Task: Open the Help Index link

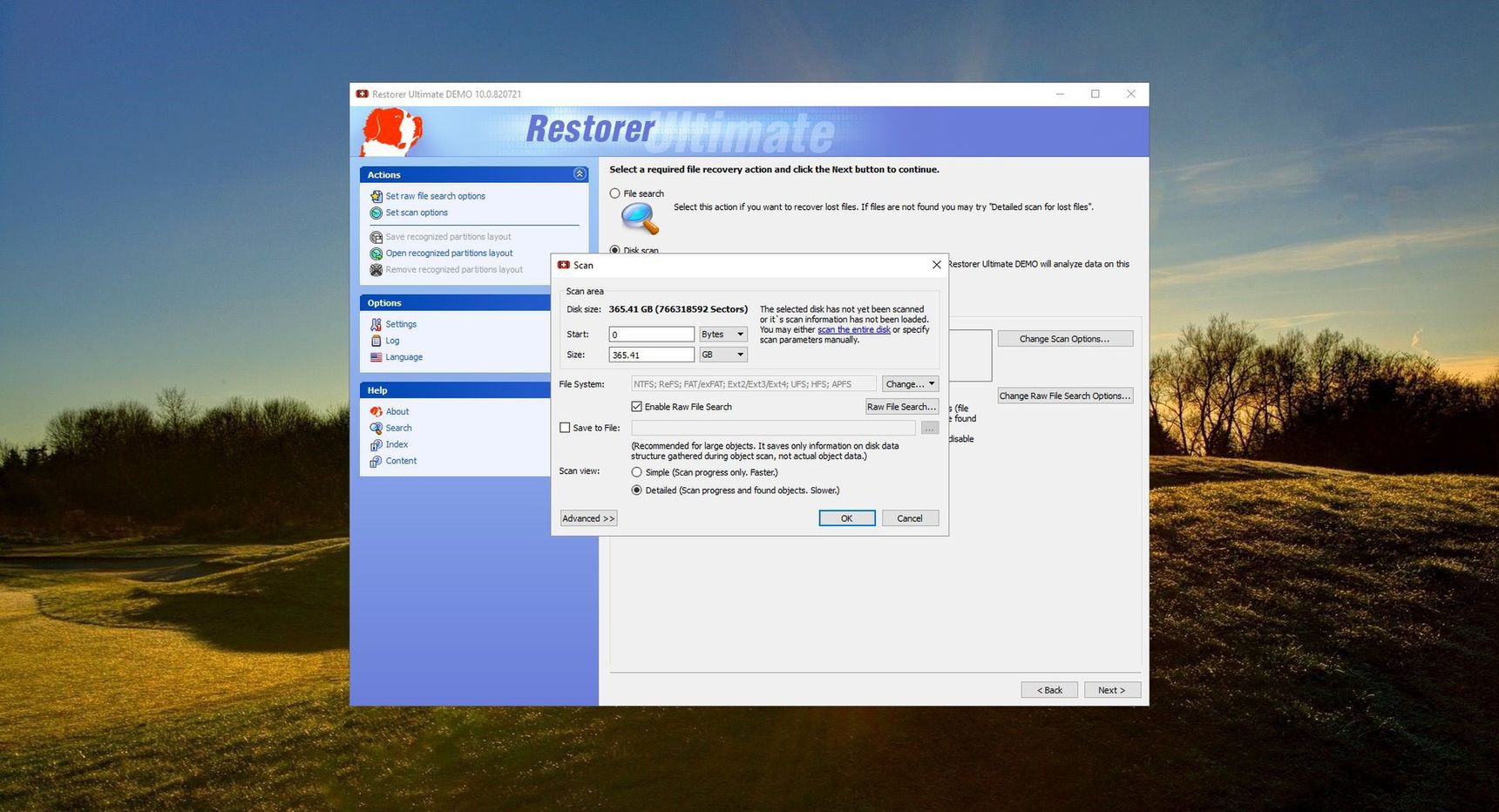Action: [x=397, y=444]
